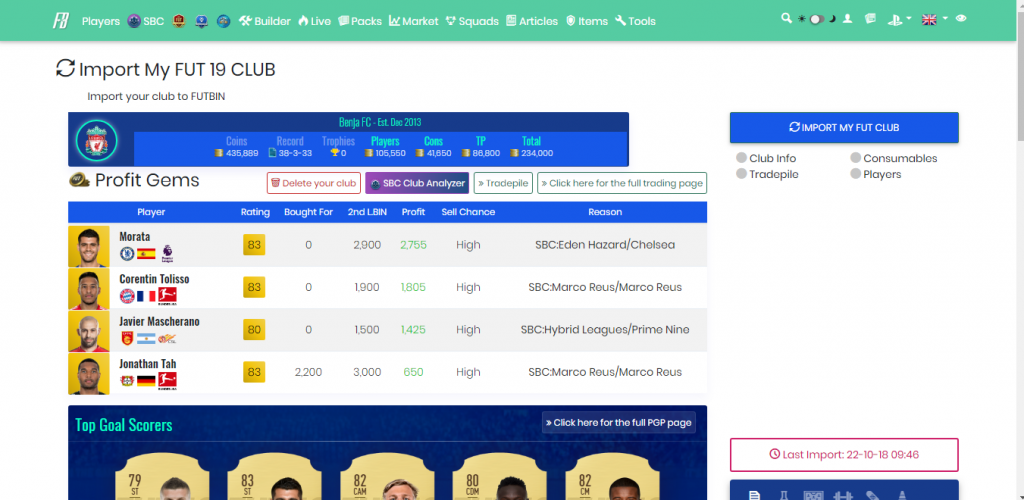
Task: Click the search magnifier icon
Action: coord(786,19)
